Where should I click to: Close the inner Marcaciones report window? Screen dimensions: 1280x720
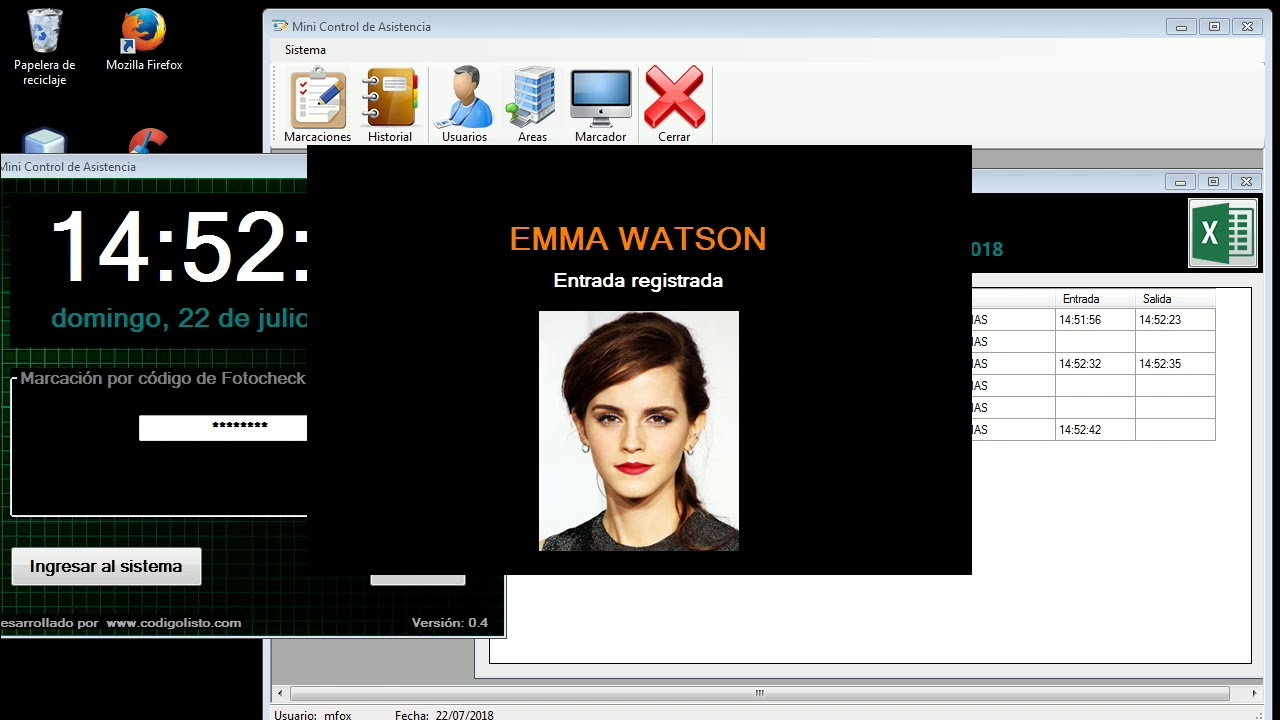pos(1245,182)
